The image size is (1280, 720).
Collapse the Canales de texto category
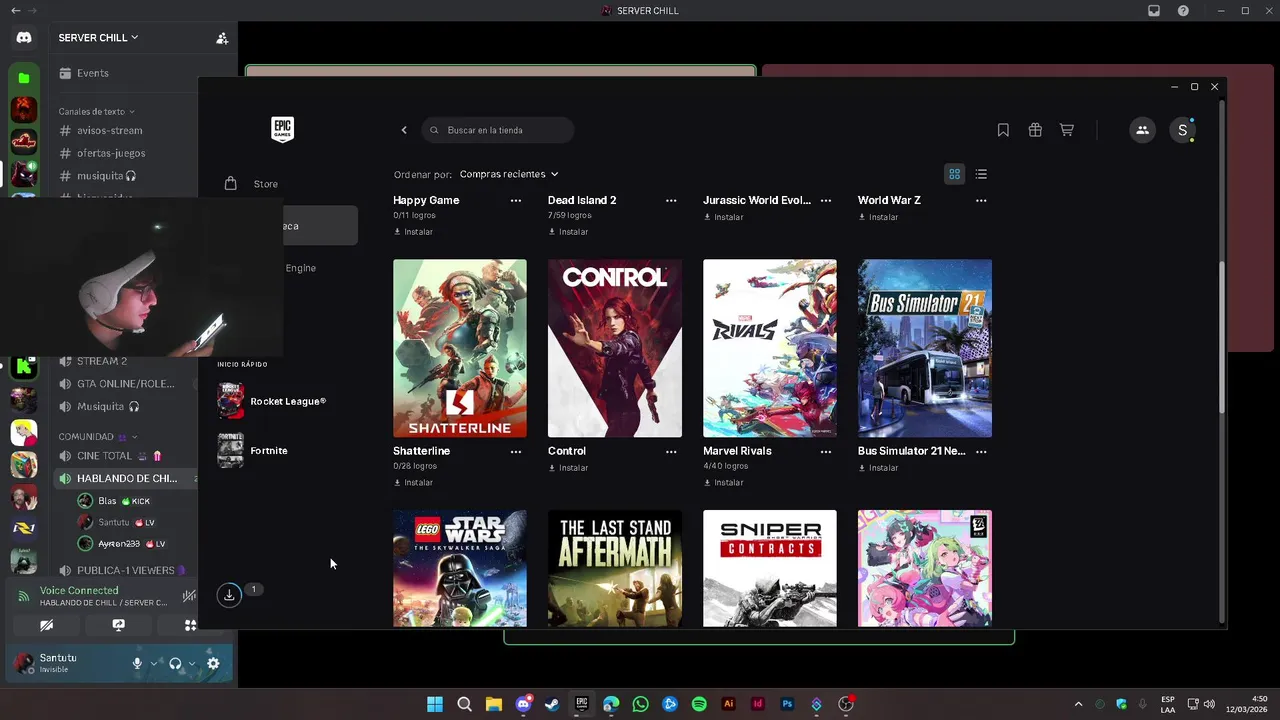(96, 112)
